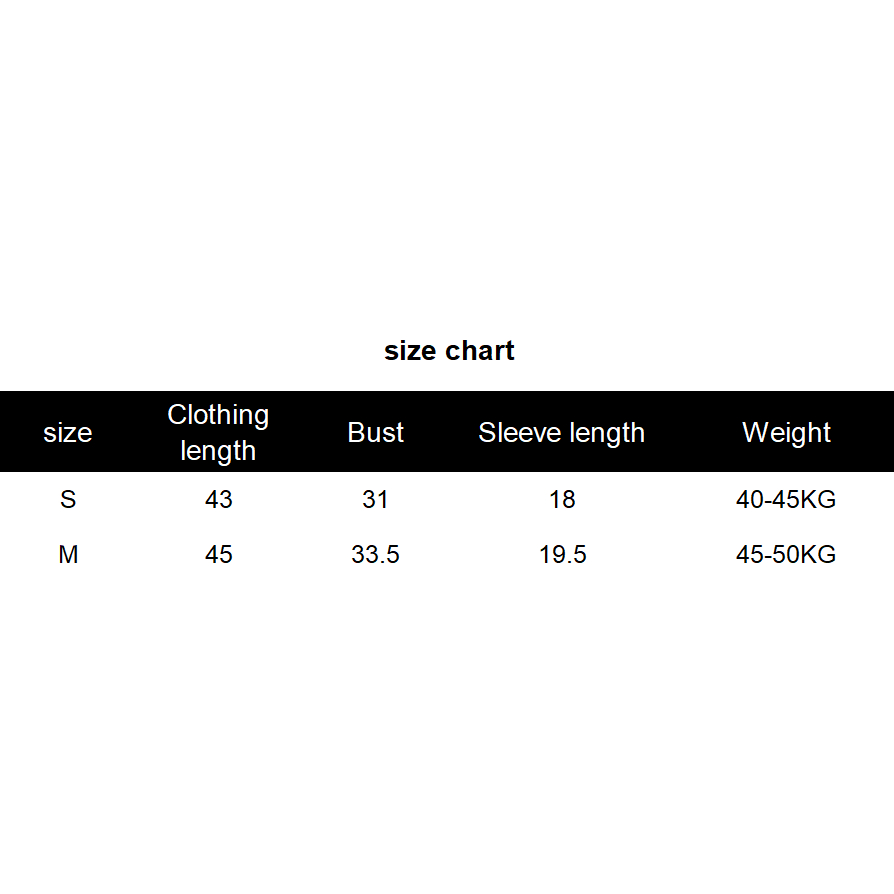Click the 'S' size row label
894x894 pixels.
(68, 499)
